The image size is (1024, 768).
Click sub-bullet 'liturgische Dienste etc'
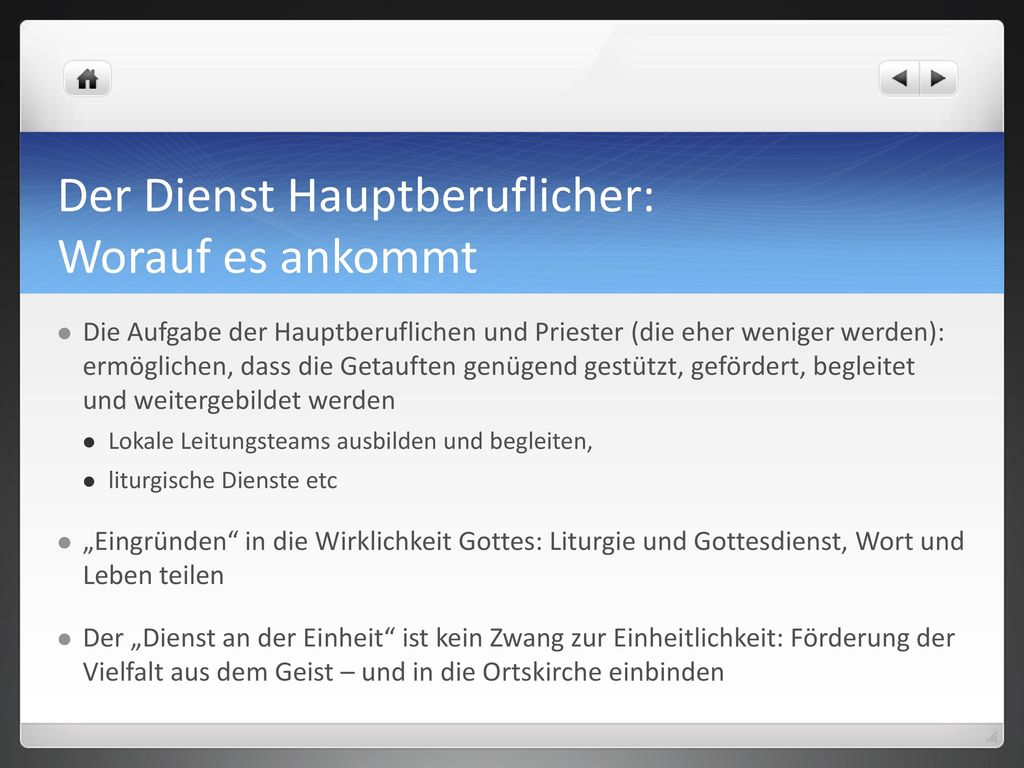point(223,481)
